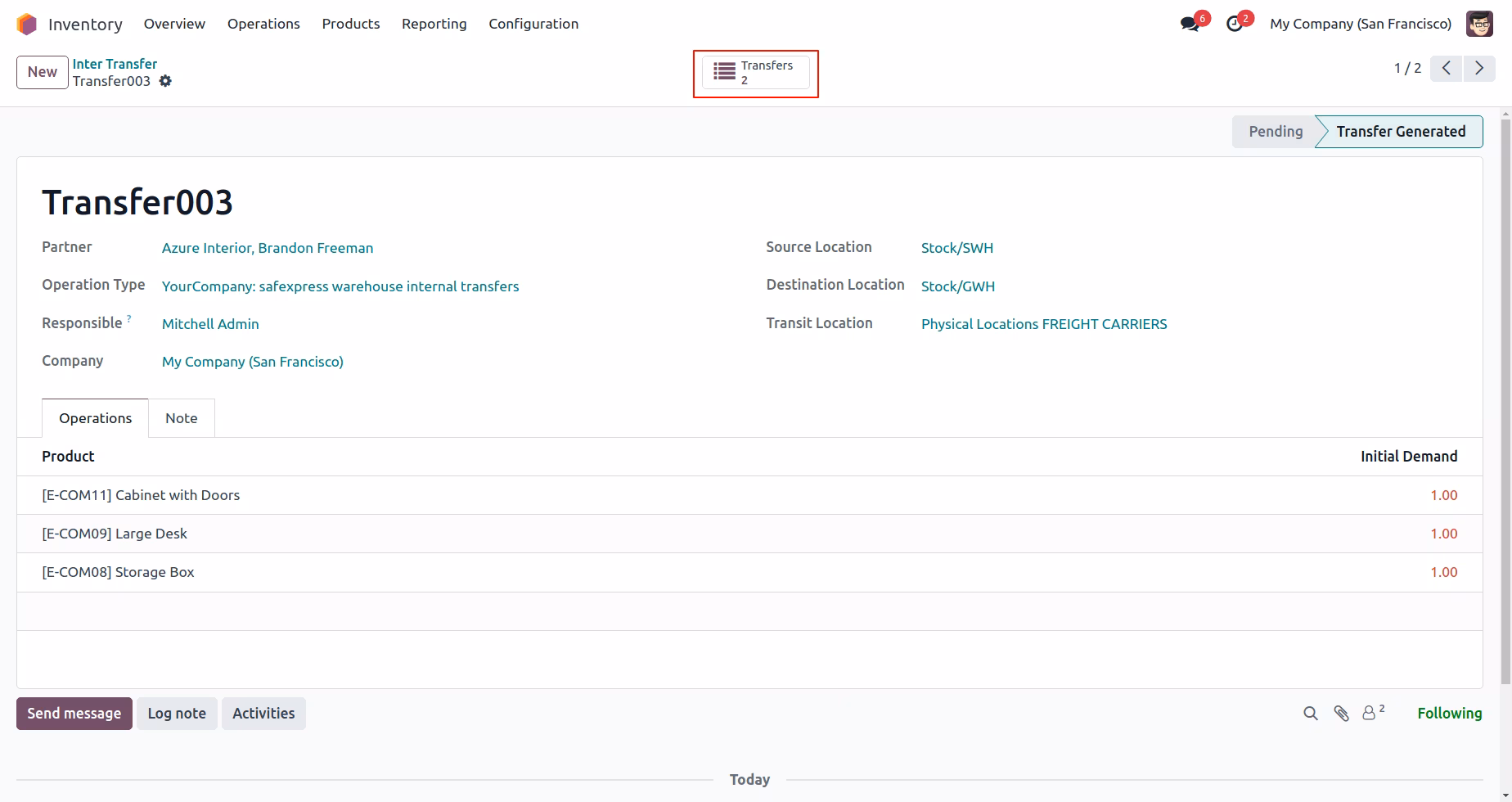Click the Activities button
Viewport: 1512px width, 802px height.
point(263,714)
